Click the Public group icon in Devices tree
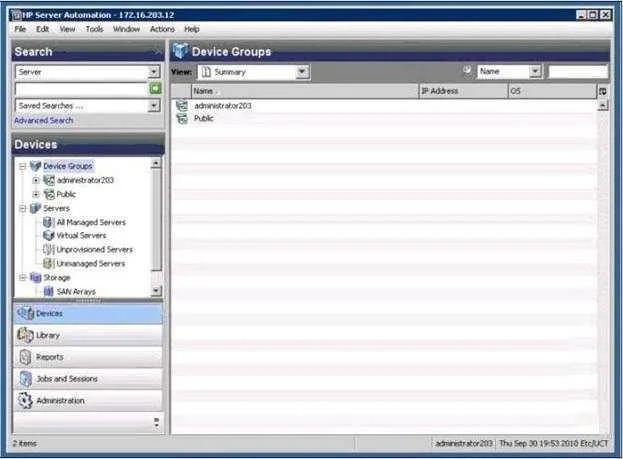The height and width of the screenshot is (459, 623). click(49, 194)
